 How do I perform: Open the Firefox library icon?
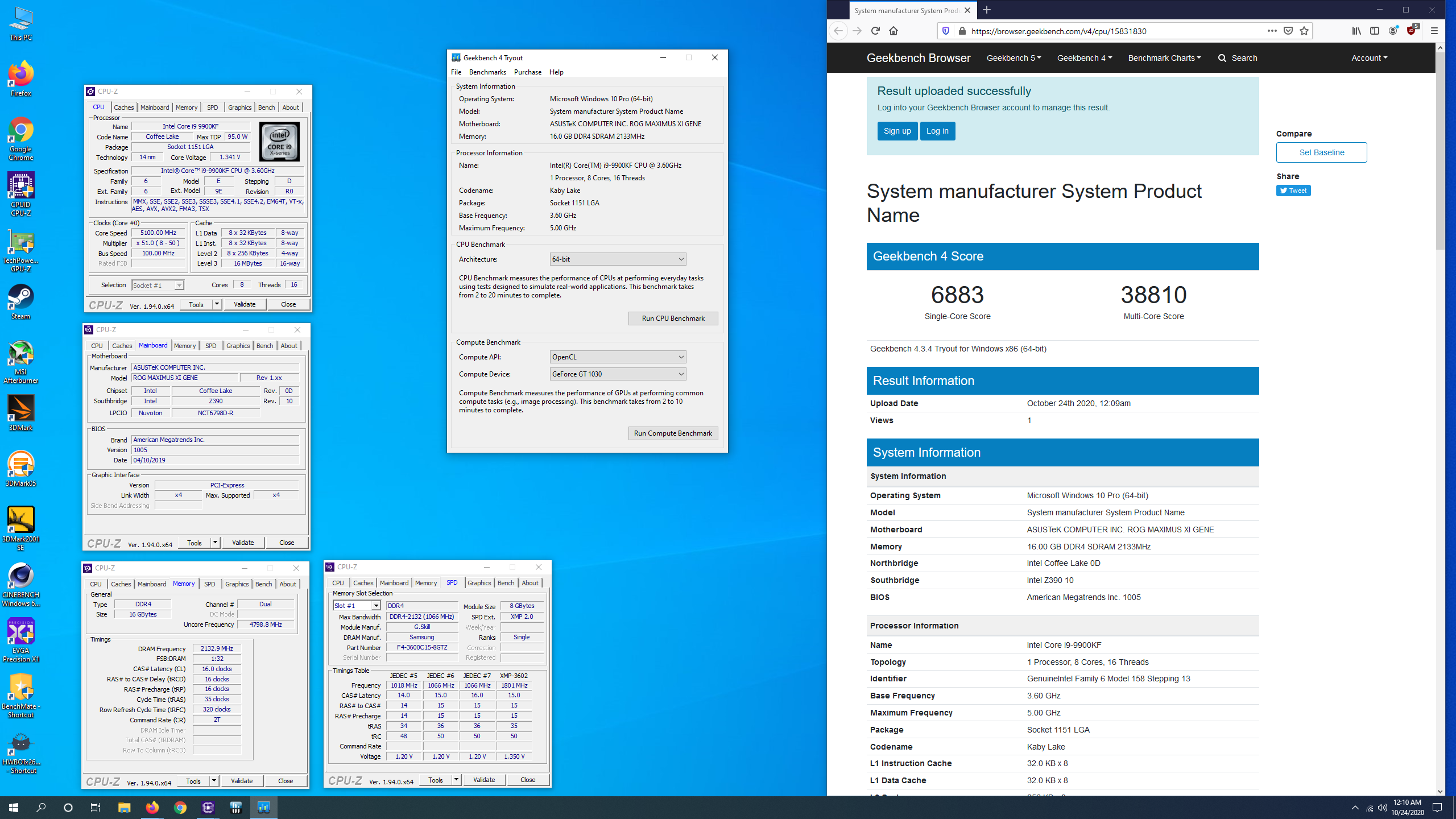tap(1356, 31)
